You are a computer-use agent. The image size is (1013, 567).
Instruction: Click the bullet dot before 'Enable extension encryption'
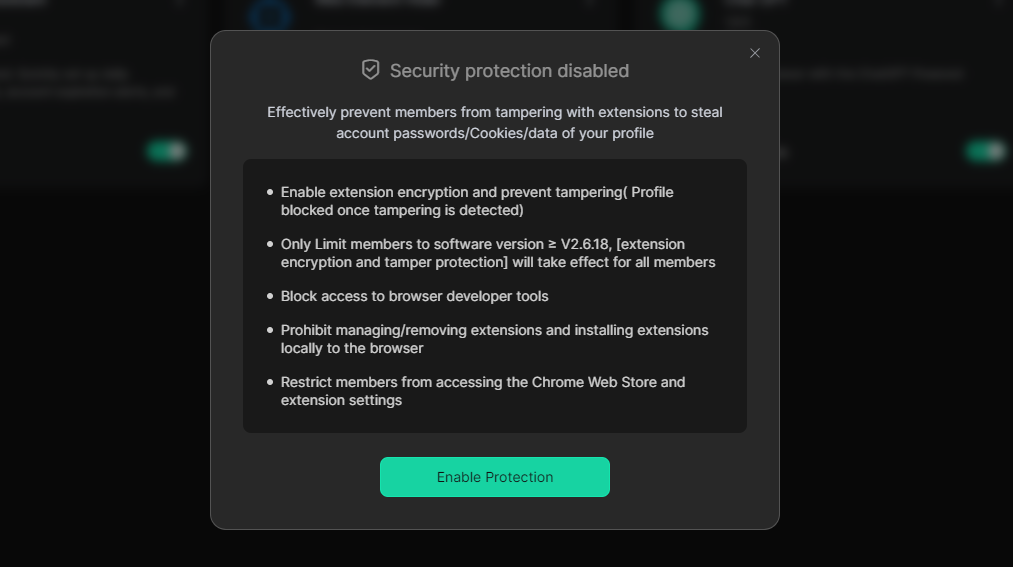point(270,192)
